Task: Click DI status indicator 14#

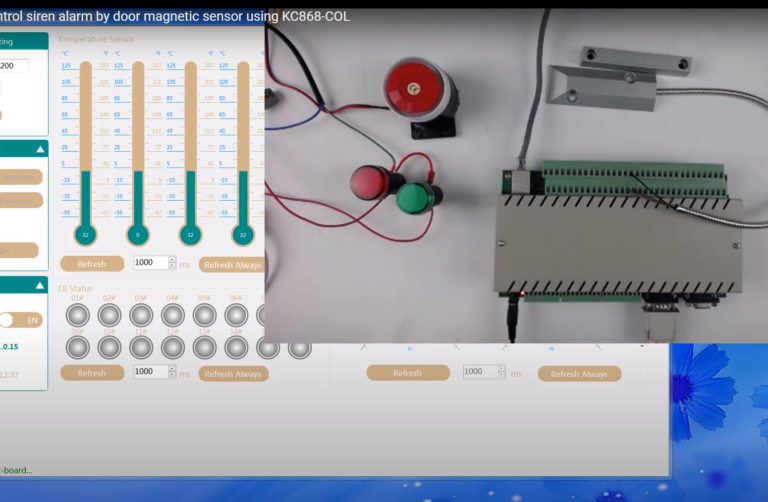Action: (x=236, y=347)
